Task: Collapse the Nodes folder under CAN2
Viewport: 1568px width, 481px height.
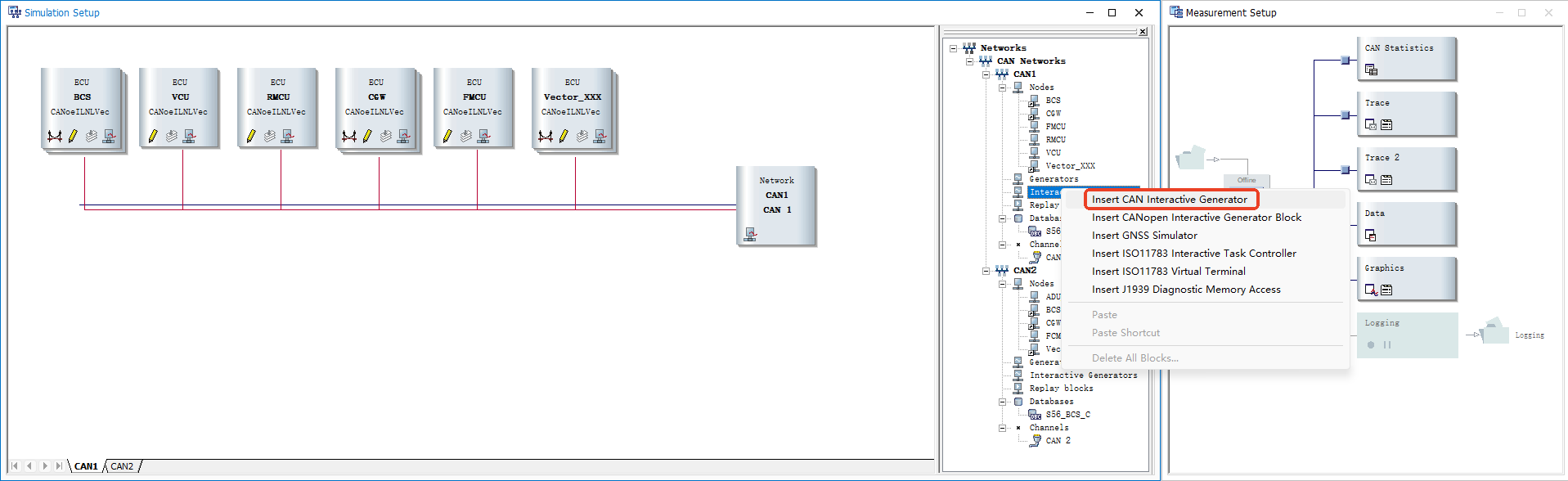Action: (1002, 284)
